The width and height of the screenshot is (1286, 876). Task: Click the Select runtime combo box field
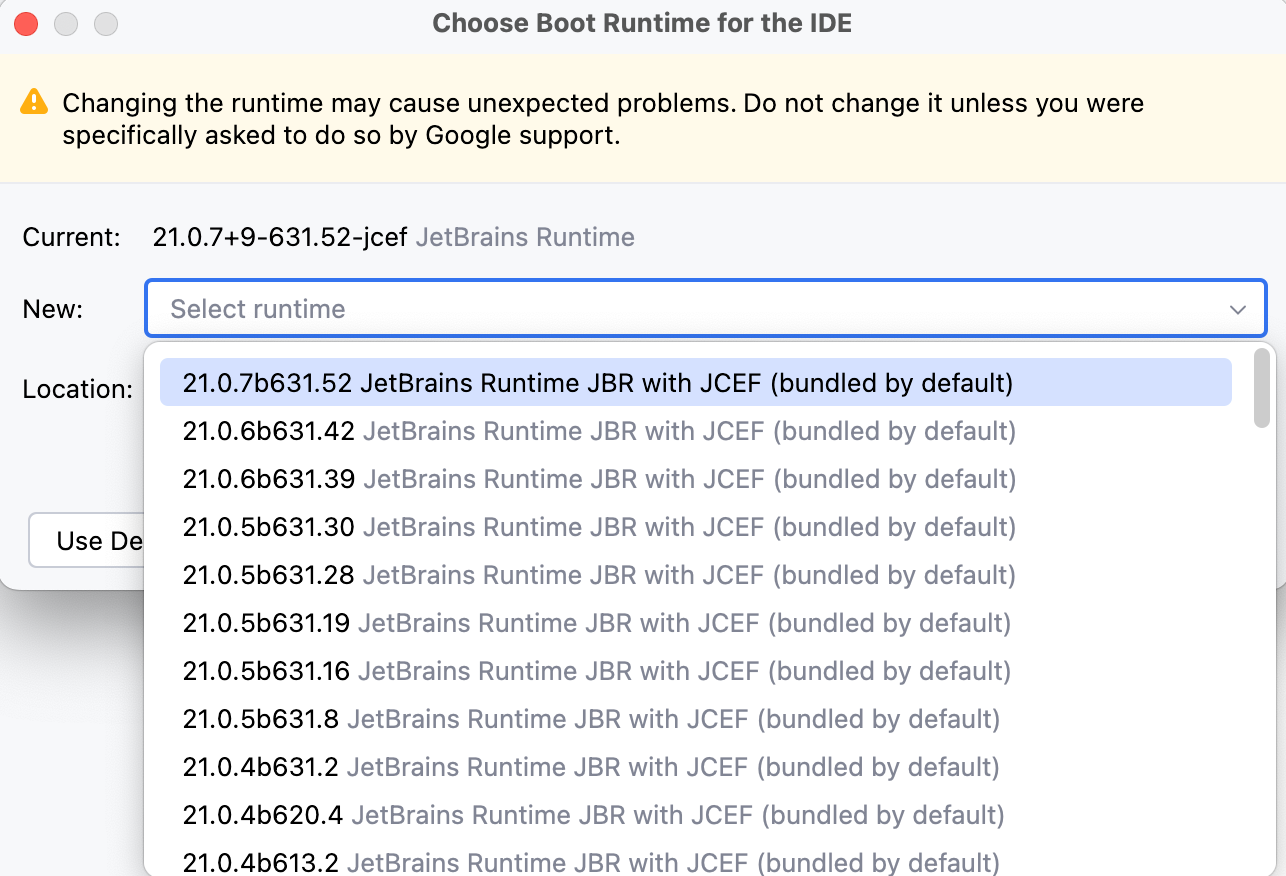(x=706, y=308)
